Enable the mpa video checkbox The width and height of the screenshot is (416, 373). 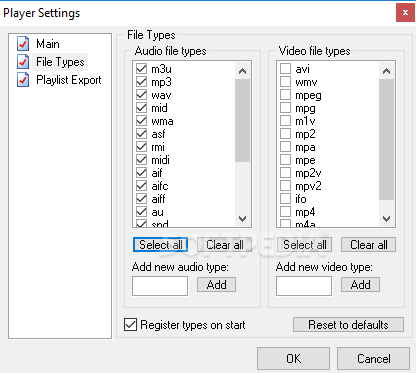(286, 147)
